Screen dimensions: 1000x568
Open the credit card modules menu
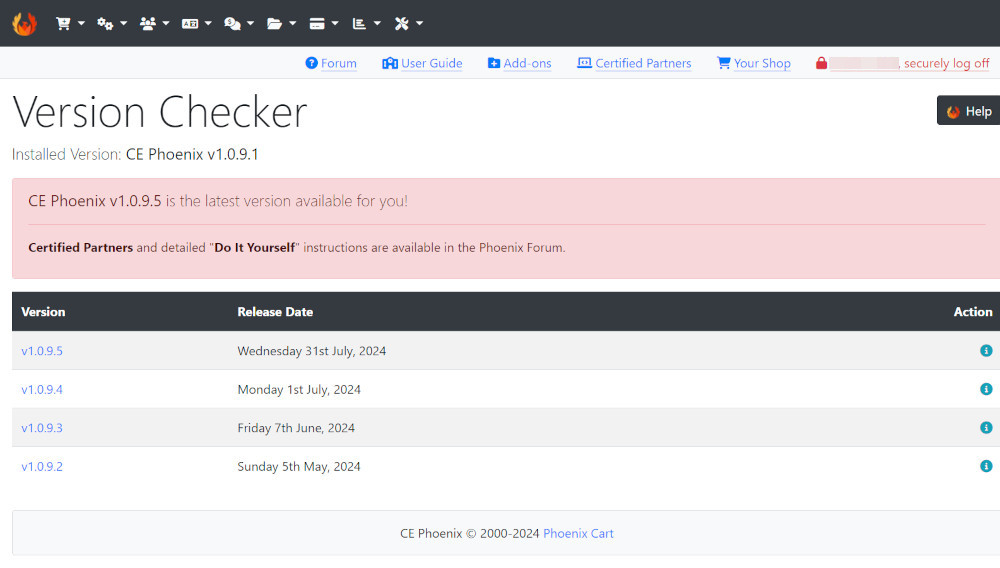point(323,24)
